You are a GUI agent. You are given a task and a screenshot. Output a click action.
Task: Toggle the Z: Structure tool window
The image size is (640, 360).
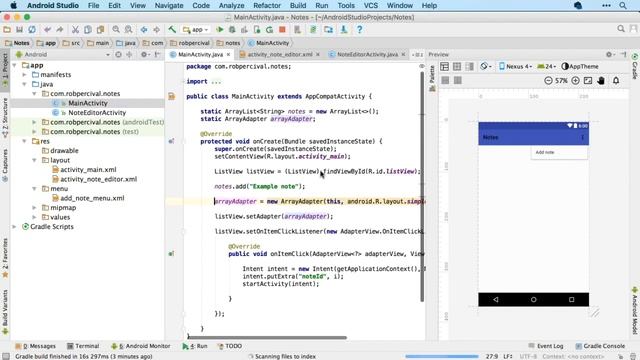pos(5,118)
